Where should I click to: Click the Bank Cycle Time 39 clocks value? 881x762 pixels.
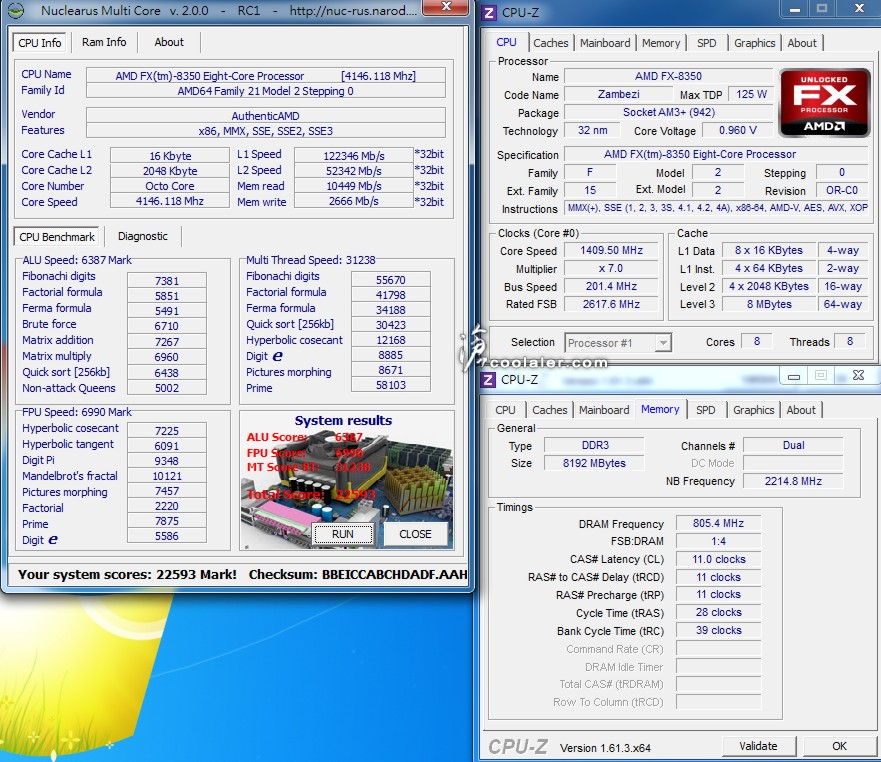[x=718, y=631]
